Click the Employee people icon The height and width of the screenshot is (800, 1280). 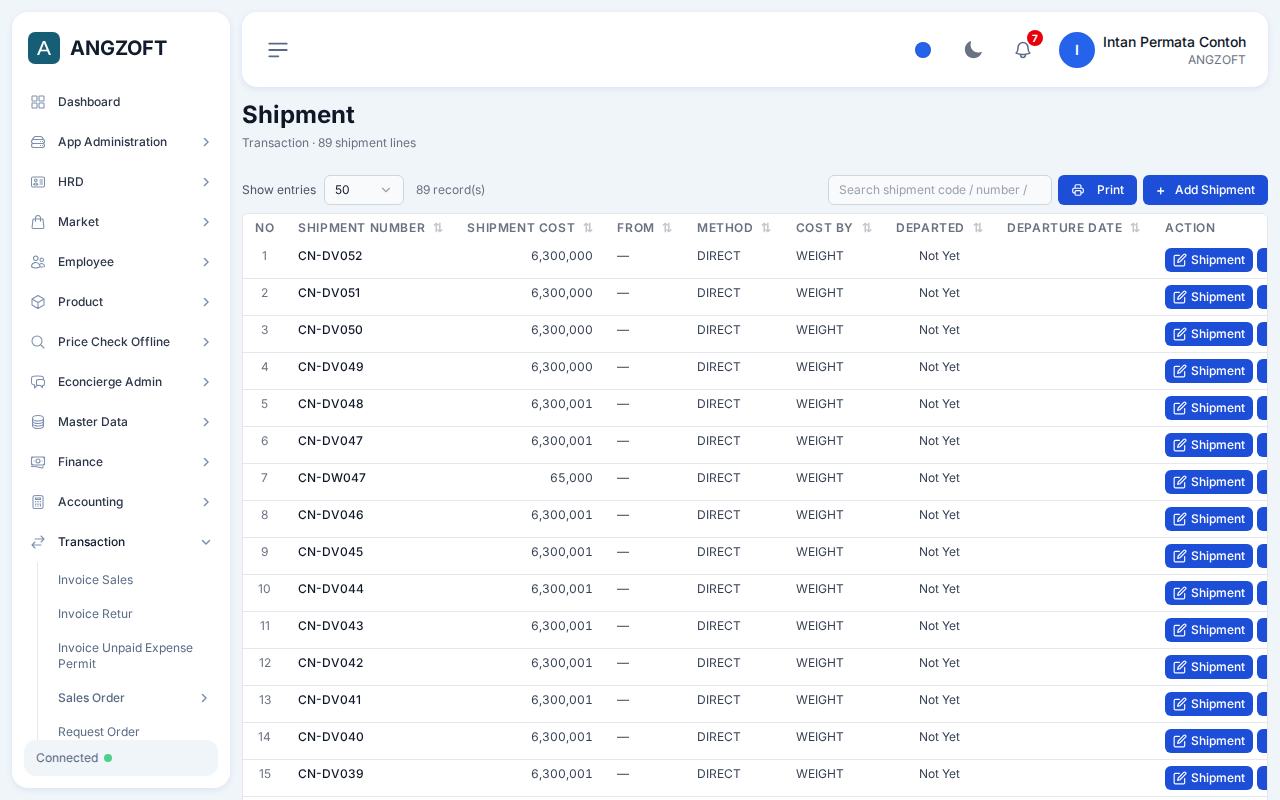tap(38, 262)
